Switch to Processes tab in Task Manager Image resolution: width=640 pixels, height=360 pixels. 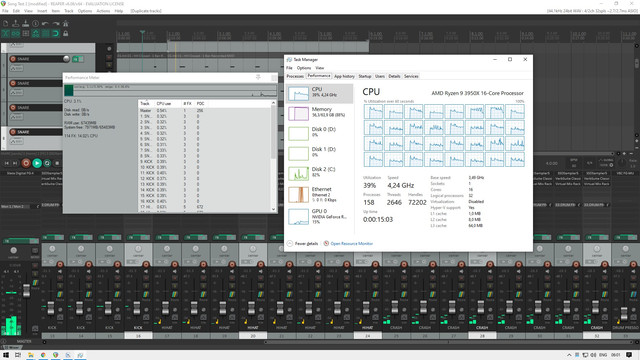295,76
